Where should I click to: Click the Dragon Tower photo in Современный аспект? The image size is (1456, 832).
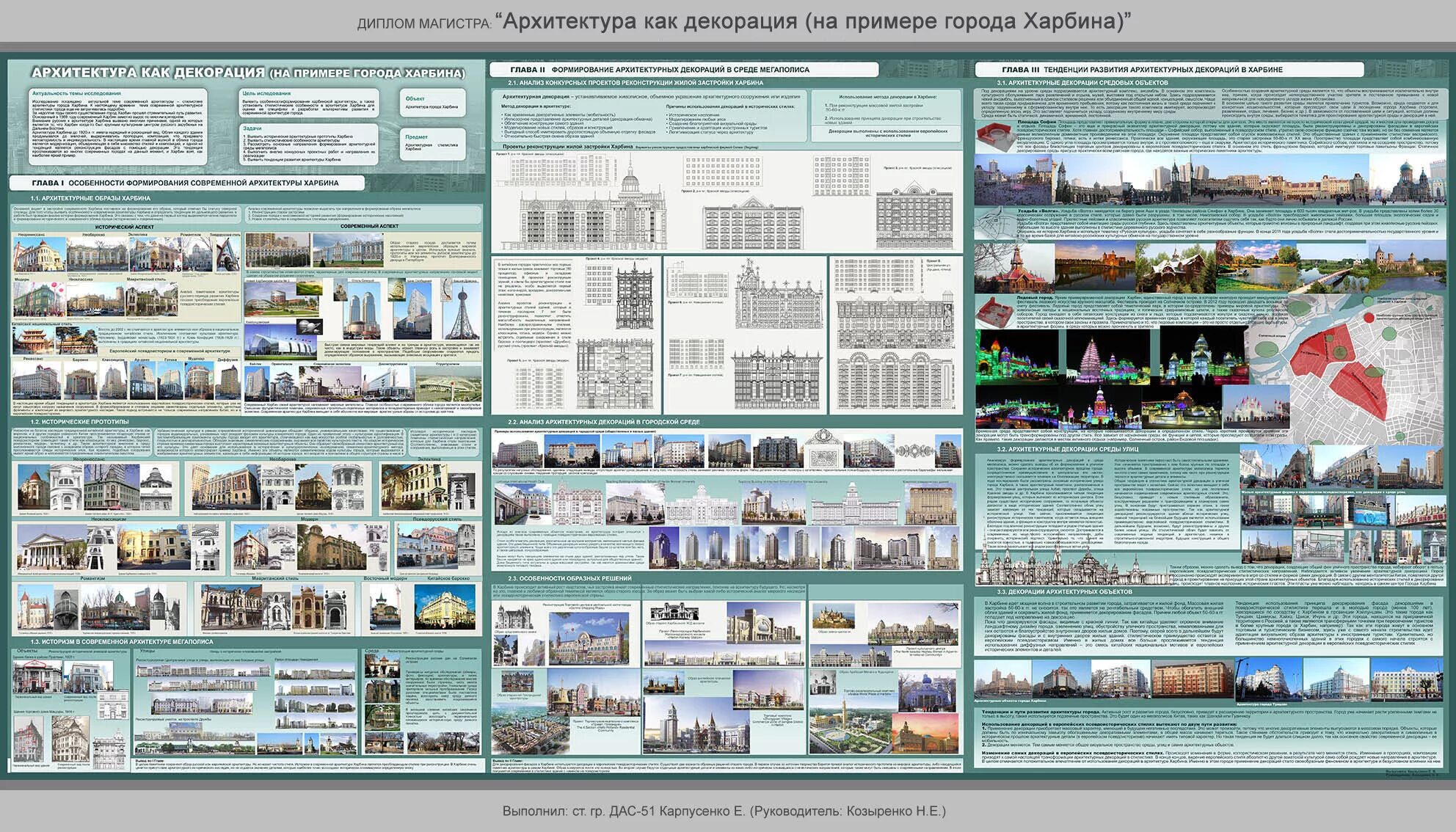(462, 312)
